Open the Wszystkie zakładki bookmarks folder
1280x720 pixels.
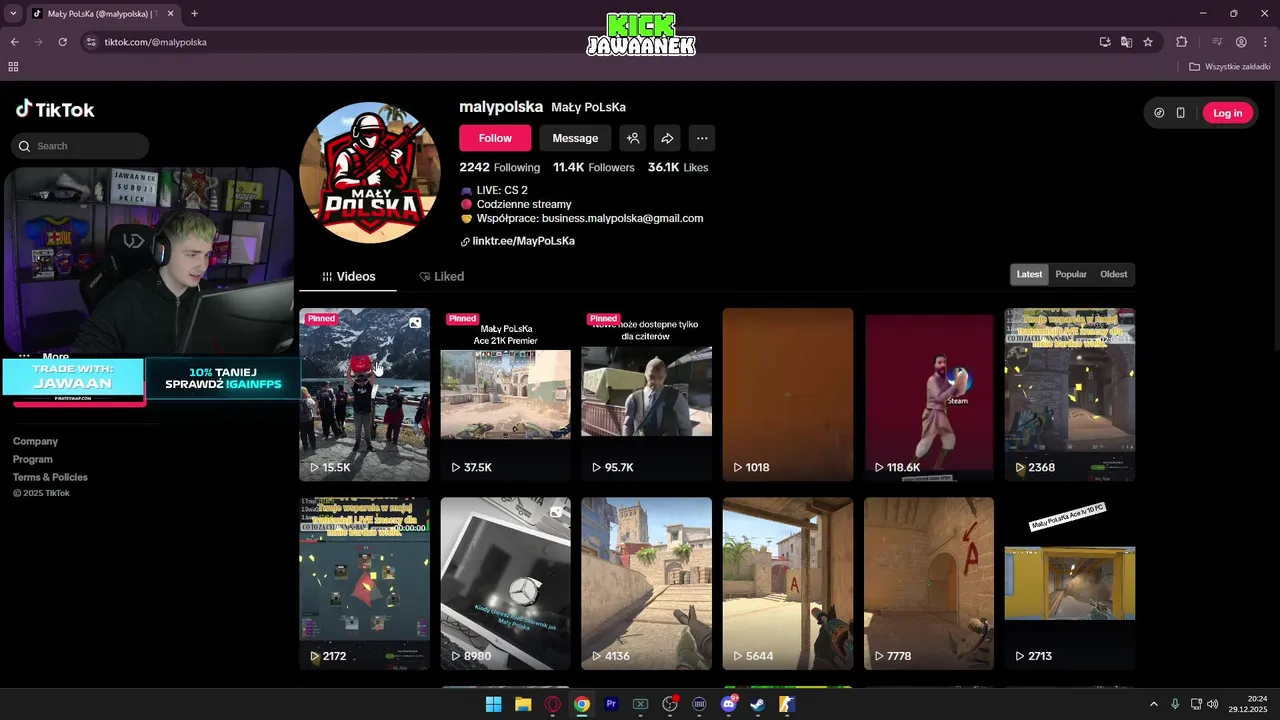coord(1229,67)
